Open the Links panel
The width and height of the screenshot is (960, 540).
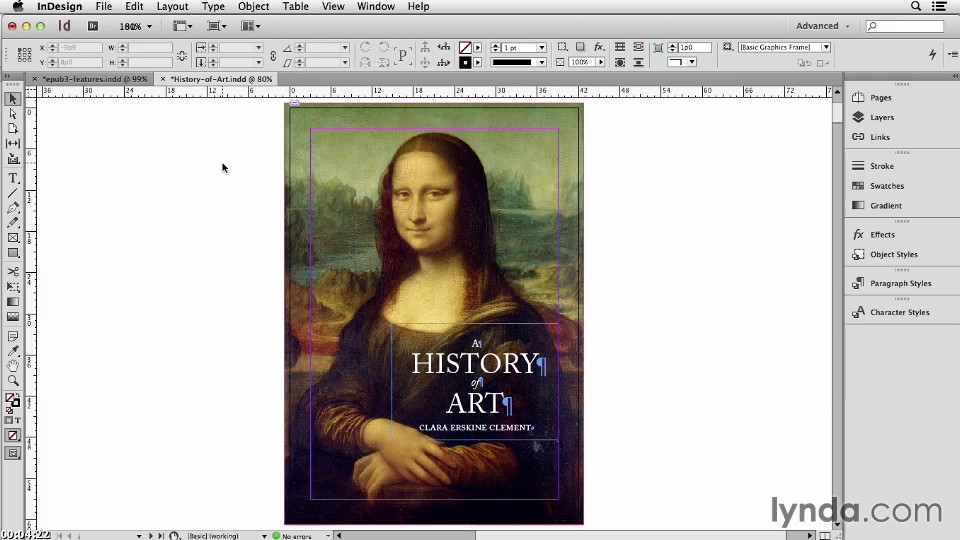tap(880, 137)
